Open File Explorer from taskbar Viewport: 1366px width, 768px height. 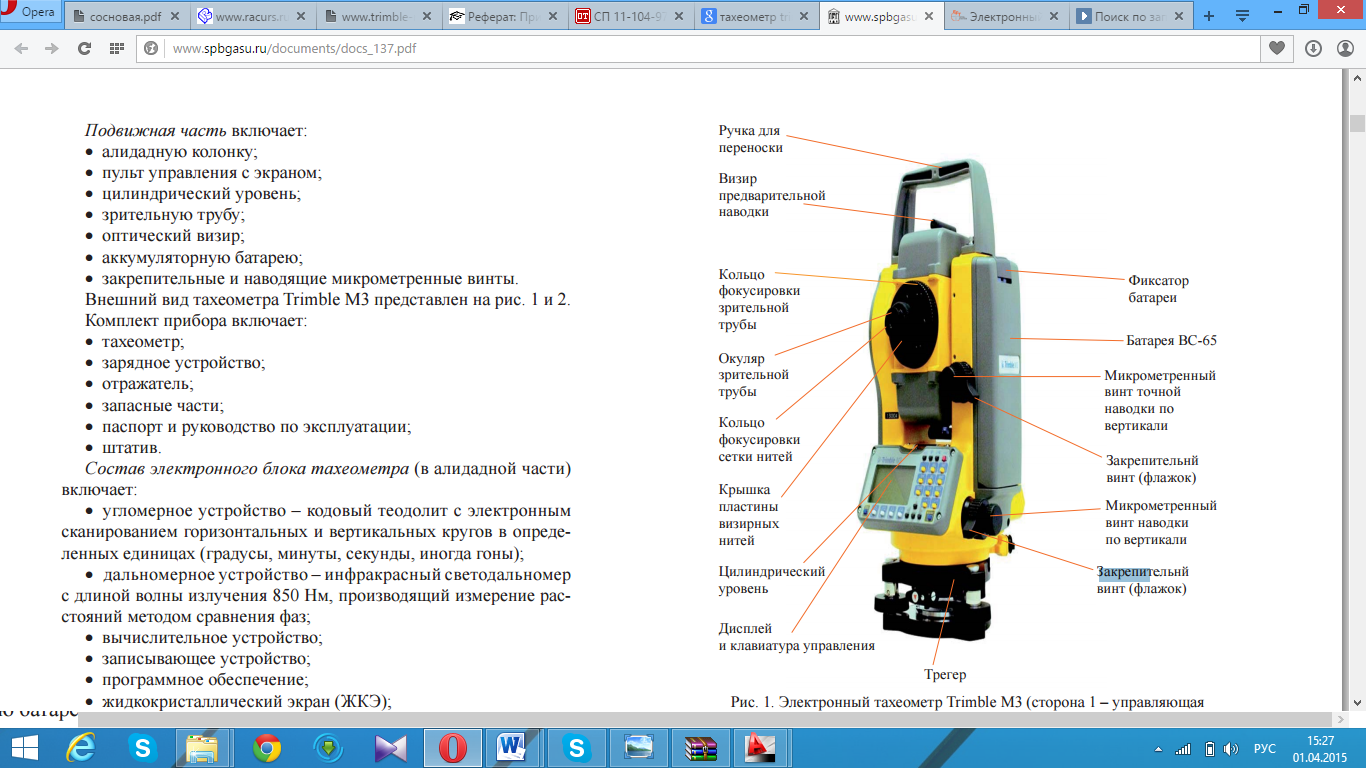coord(203,748)
